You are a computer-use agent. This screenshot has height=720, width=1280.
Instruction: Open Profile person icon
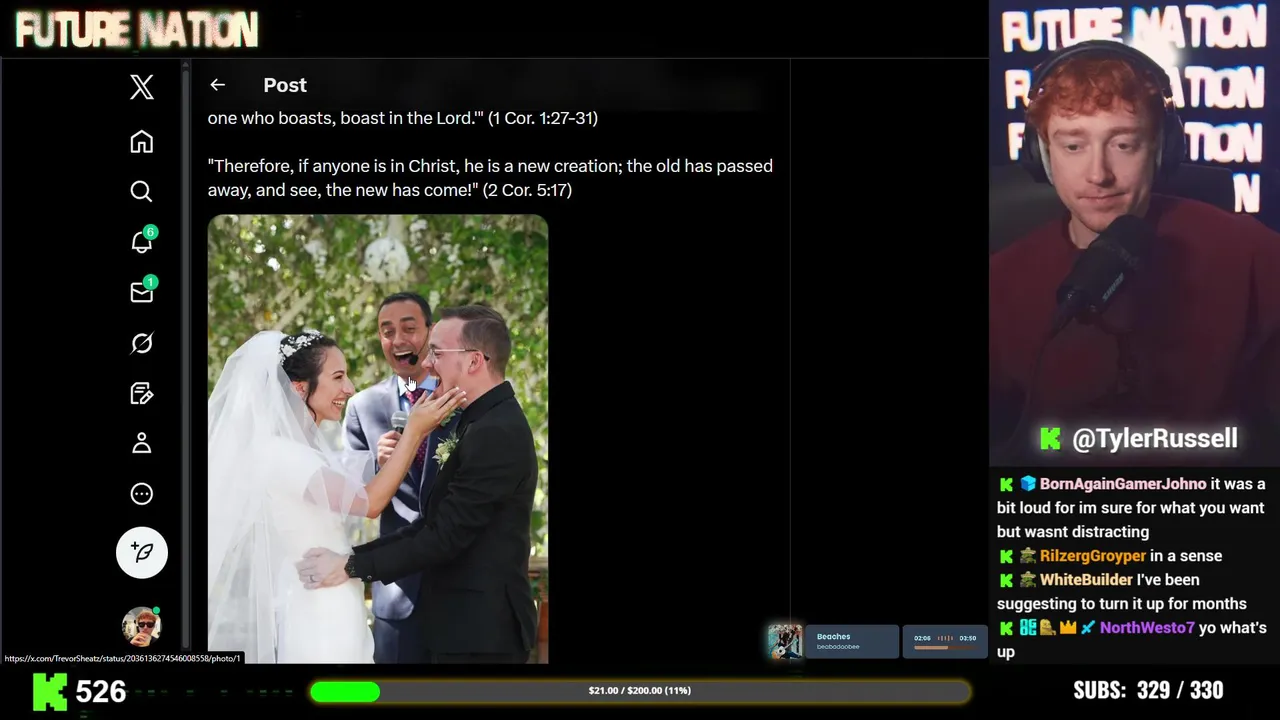click(x=142, y=443)
